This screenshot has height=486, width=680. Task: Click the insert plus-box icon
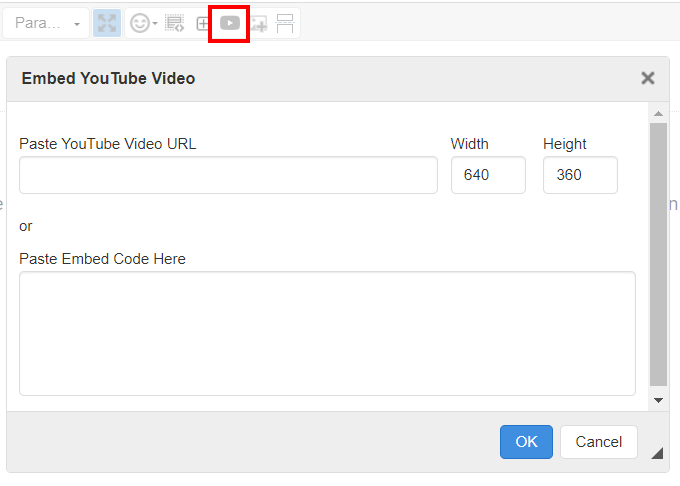203,23
